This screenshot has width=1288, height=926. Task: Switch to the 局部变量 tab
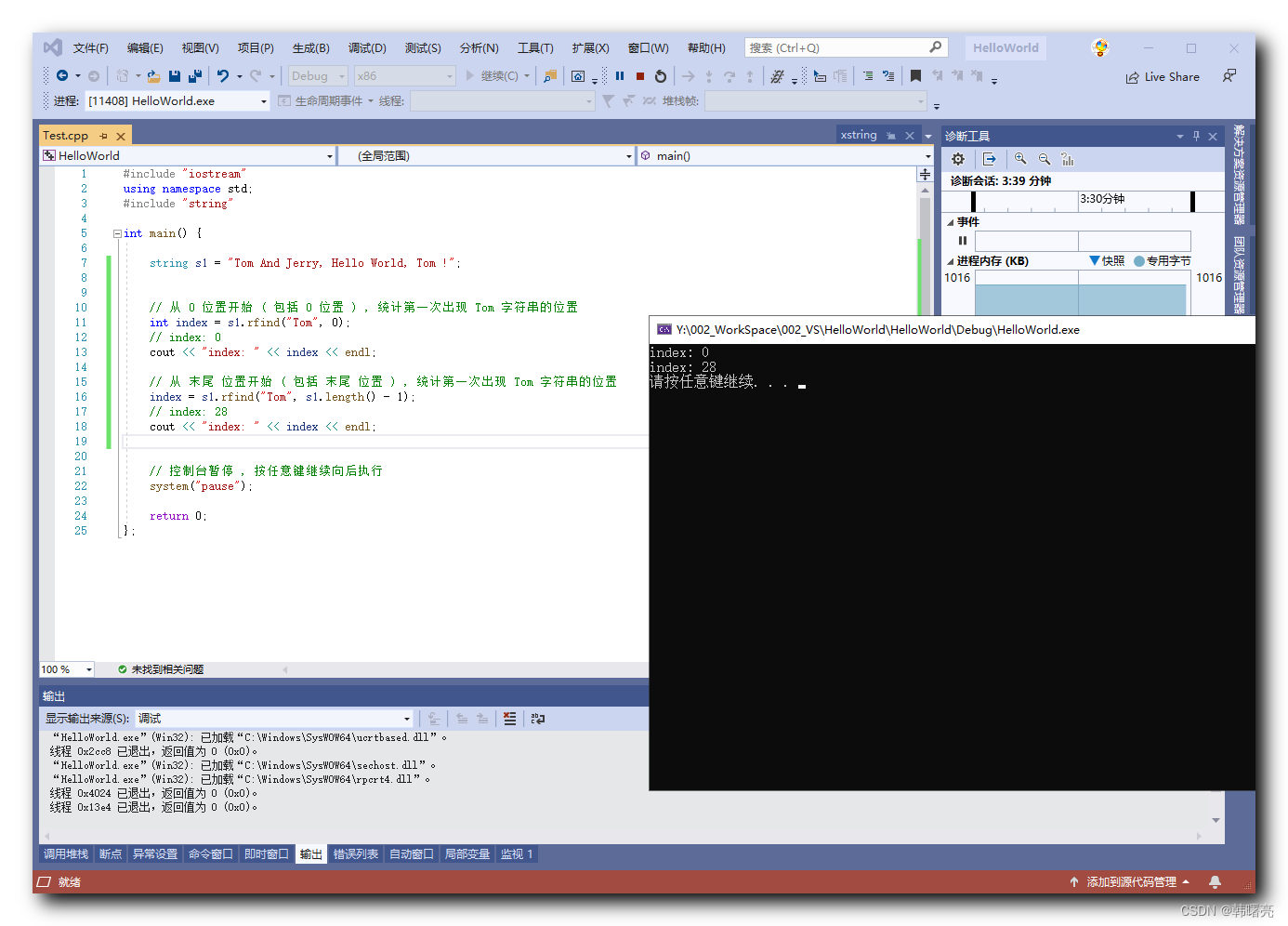pos(467,854)
